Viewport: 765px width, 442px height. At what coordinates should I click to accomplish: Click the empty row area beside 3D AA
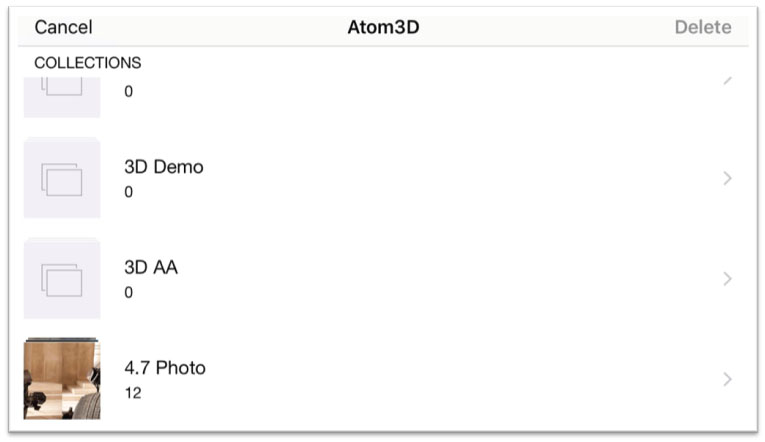(x=449, y=279)
